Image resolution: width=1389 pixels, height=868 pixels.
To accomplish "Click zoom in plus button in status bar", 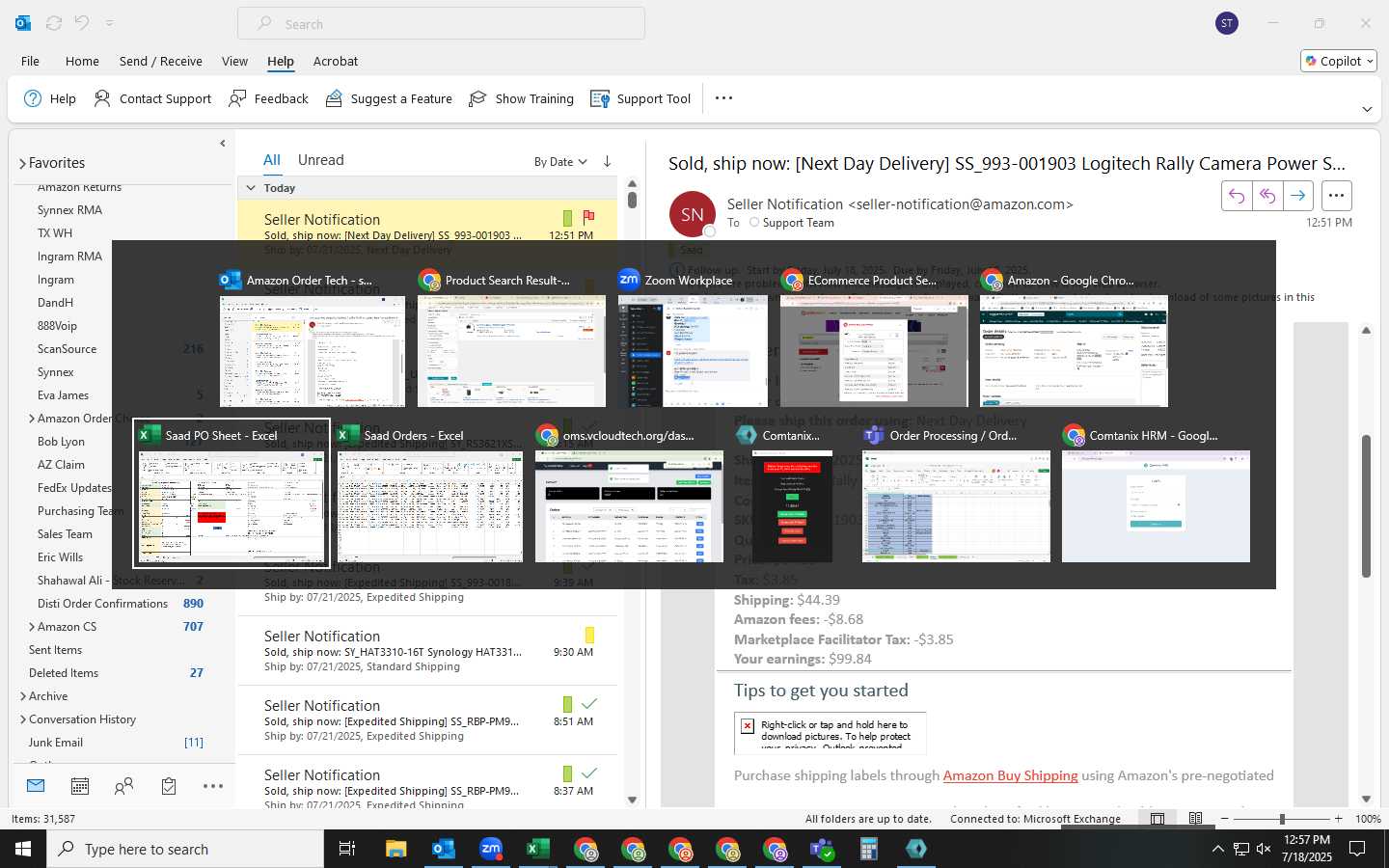I will [x=1338, y=819].
